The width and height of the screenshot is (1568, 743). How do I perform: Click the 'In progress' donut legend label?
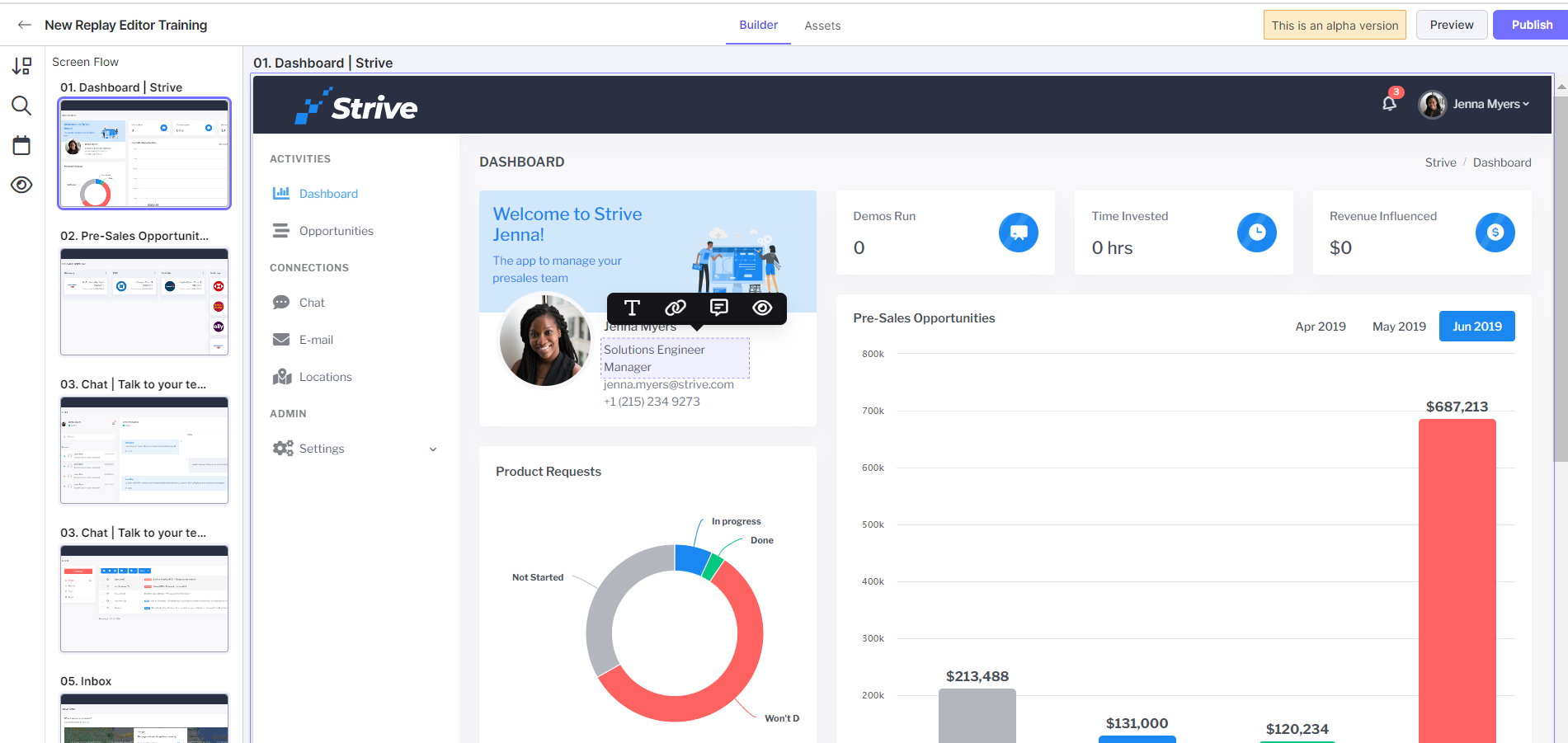(x=736, y=521)
